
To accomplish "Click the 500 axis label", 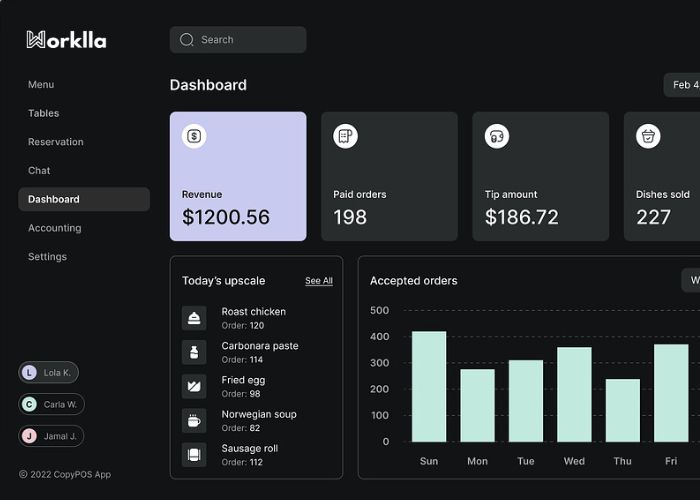I will pyautogui.click(x=379, y=310).
